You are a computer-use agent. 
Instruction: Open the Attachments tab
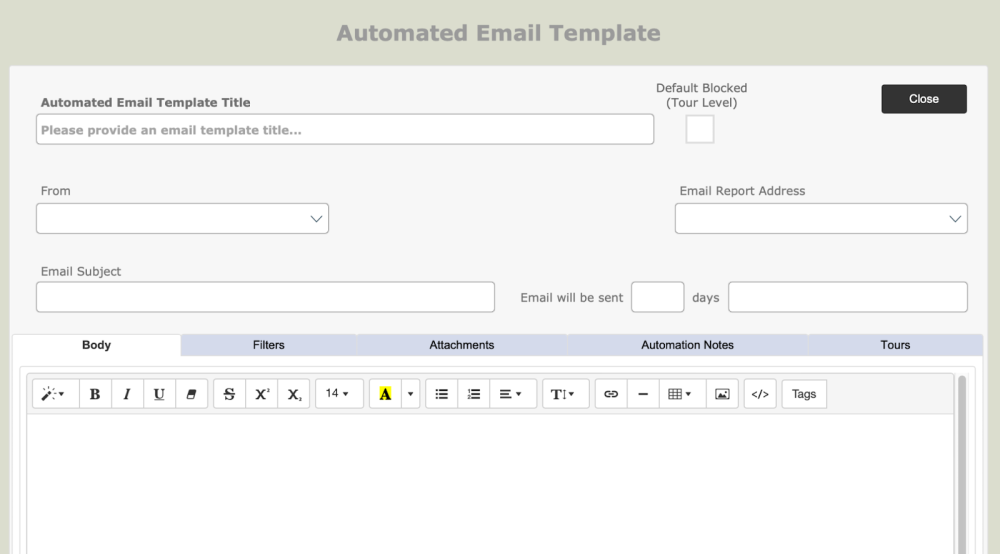point(461,345)
